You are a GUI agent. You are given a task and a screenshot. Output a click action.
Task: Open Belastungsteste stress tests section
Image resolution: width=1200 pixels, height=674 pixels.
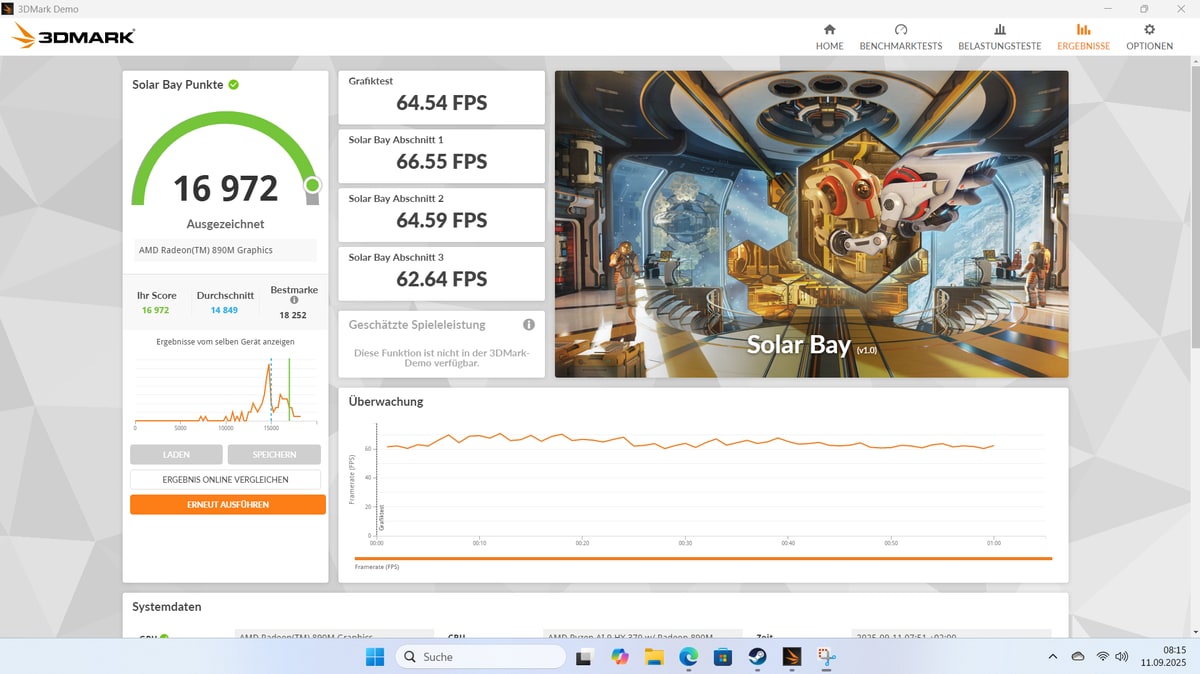[999, 37]
